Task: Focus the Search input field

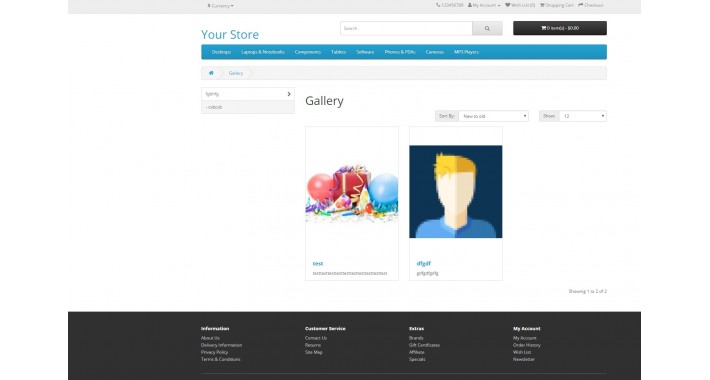Action: 406,28
